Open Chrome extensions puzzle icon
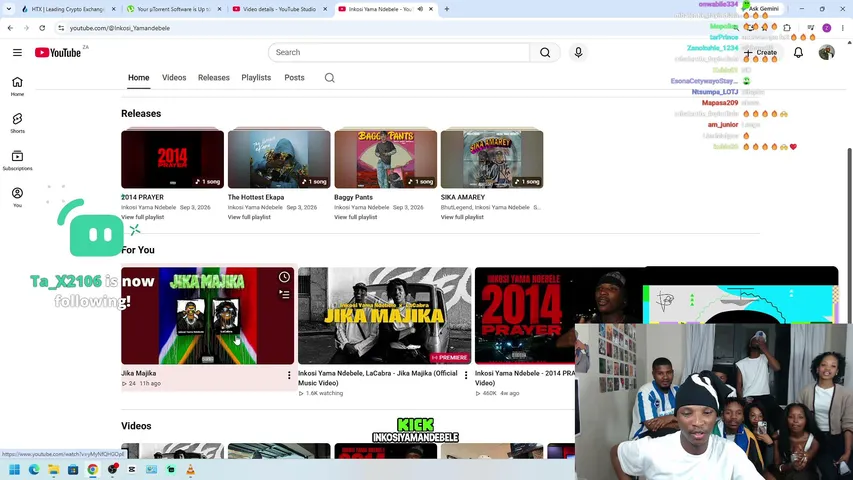853x480 pixels. point(787,28)
